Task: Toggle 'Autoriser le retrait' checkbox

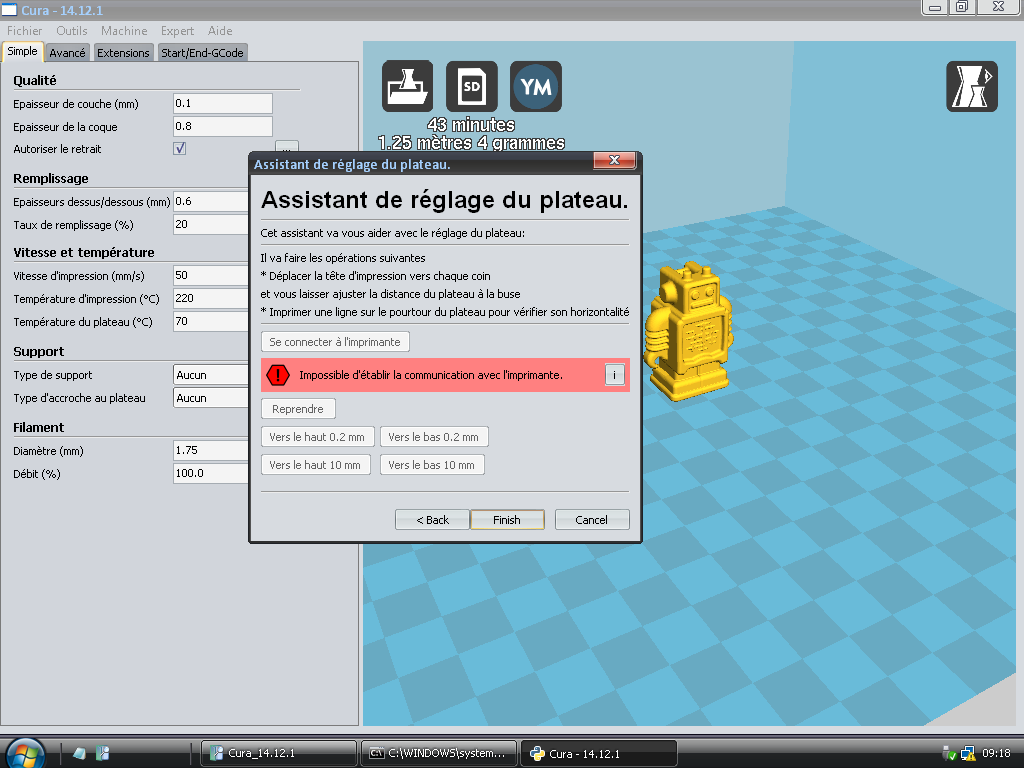Action: click(180, 148)
